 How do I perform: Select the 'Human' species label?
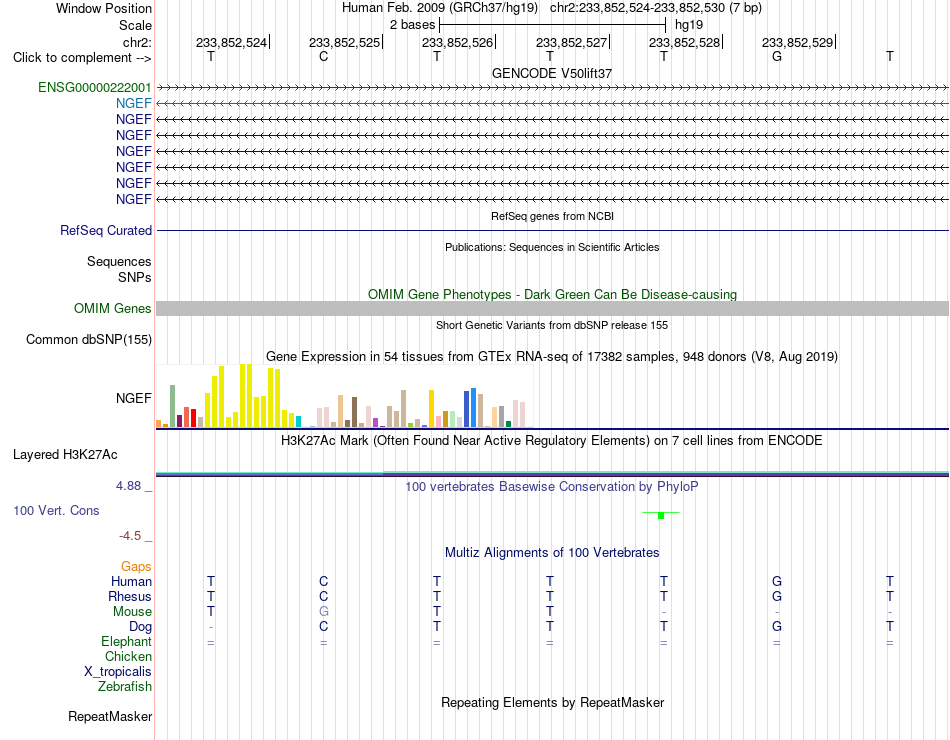[131, 581]
